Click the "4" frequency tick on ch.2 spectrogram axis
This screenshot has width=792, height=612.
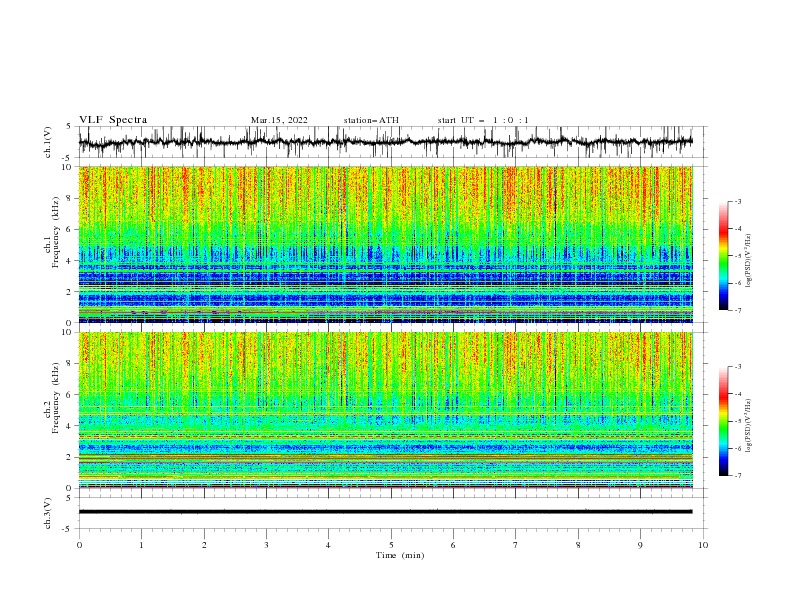(70, 426)
